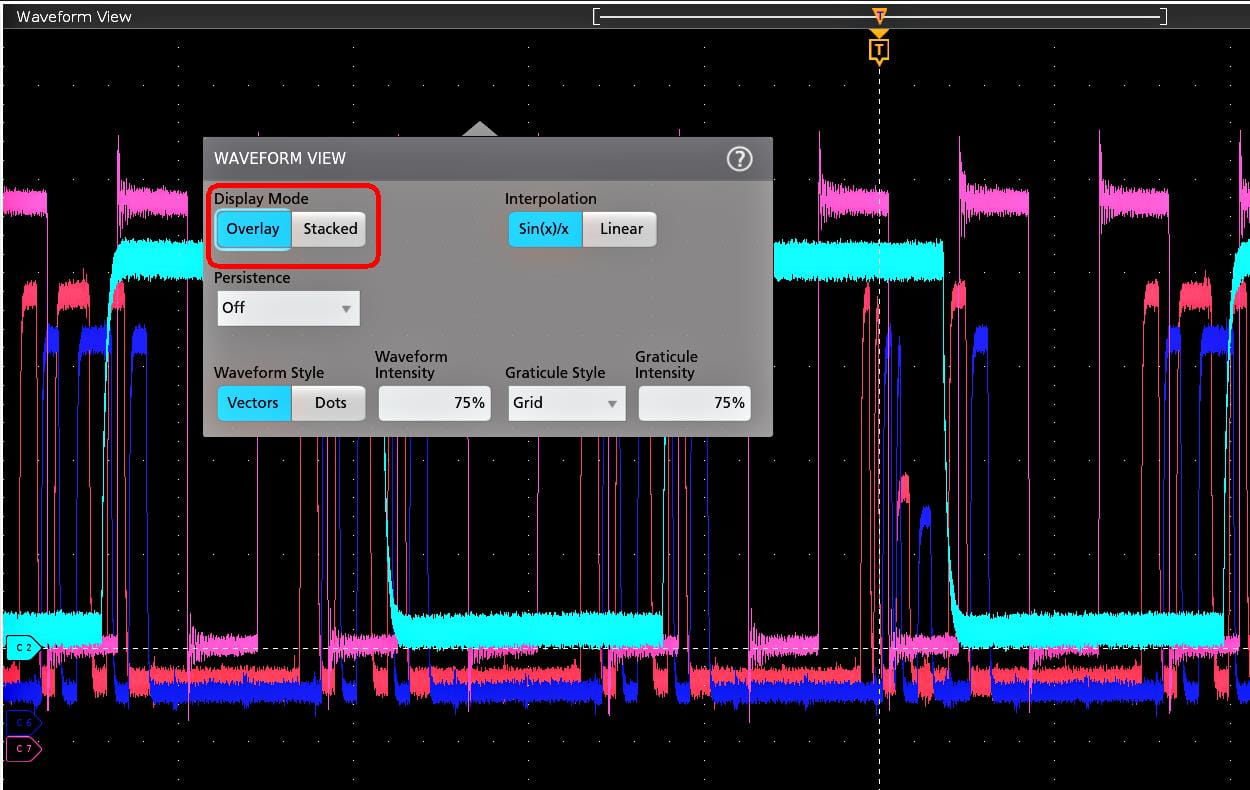Open help for Waveform View panel
The height and width of the screenshot is (790, 1250).
pyautogui.click(x=739, y=159)
